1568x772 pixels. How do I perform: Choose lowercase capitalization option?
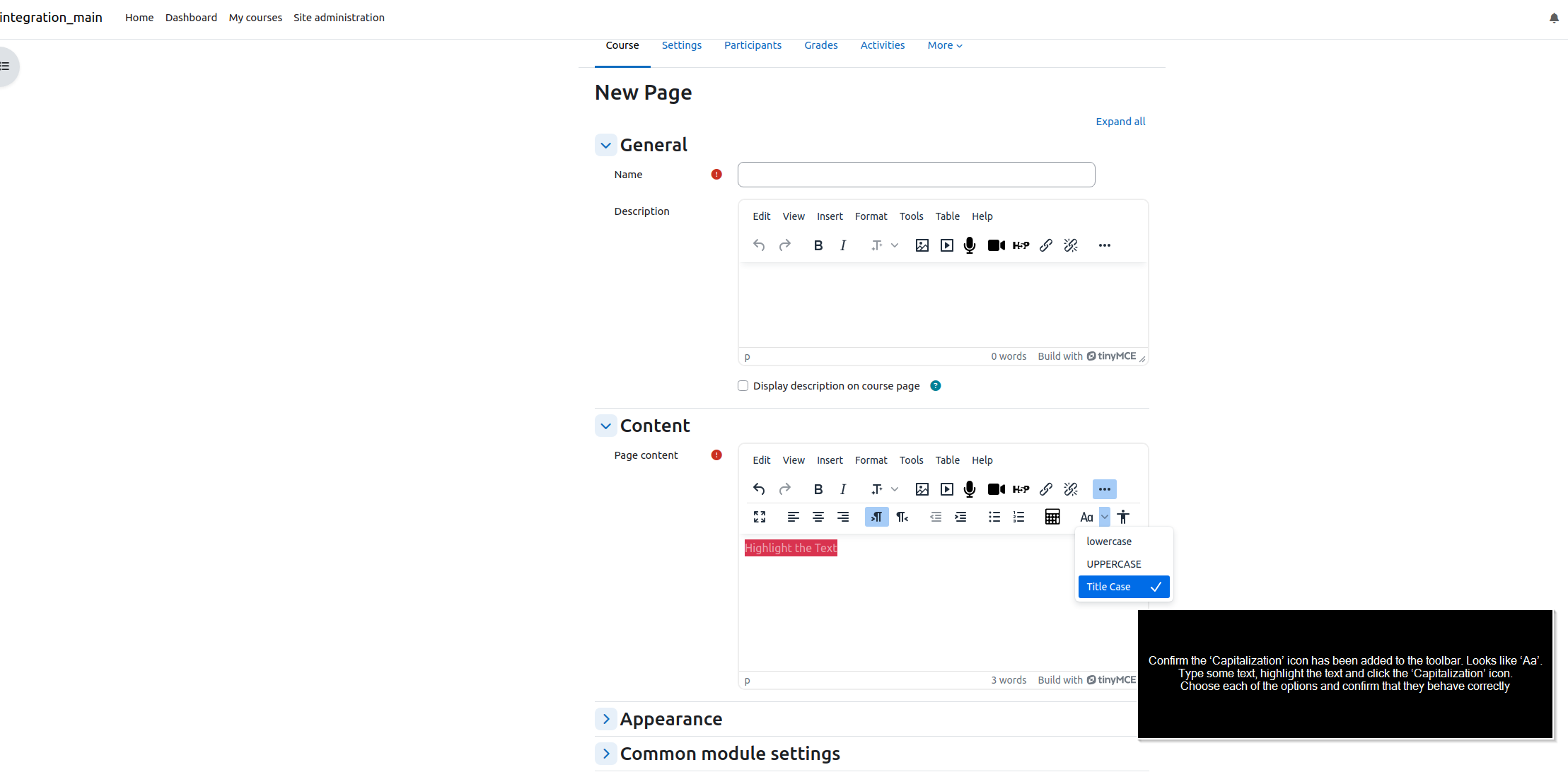(1124, 542)
